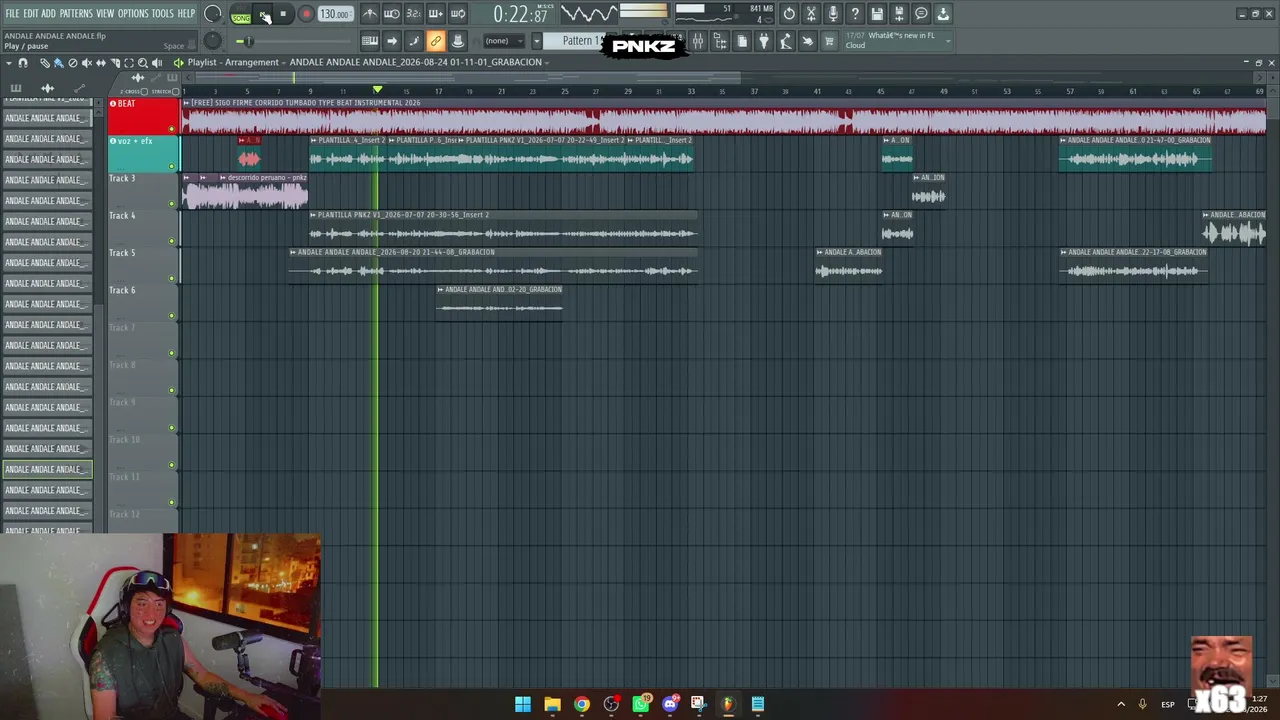Select the Delete tool in Playlist toolbar
Screen dimensions: 1280x720
[72, 63]
